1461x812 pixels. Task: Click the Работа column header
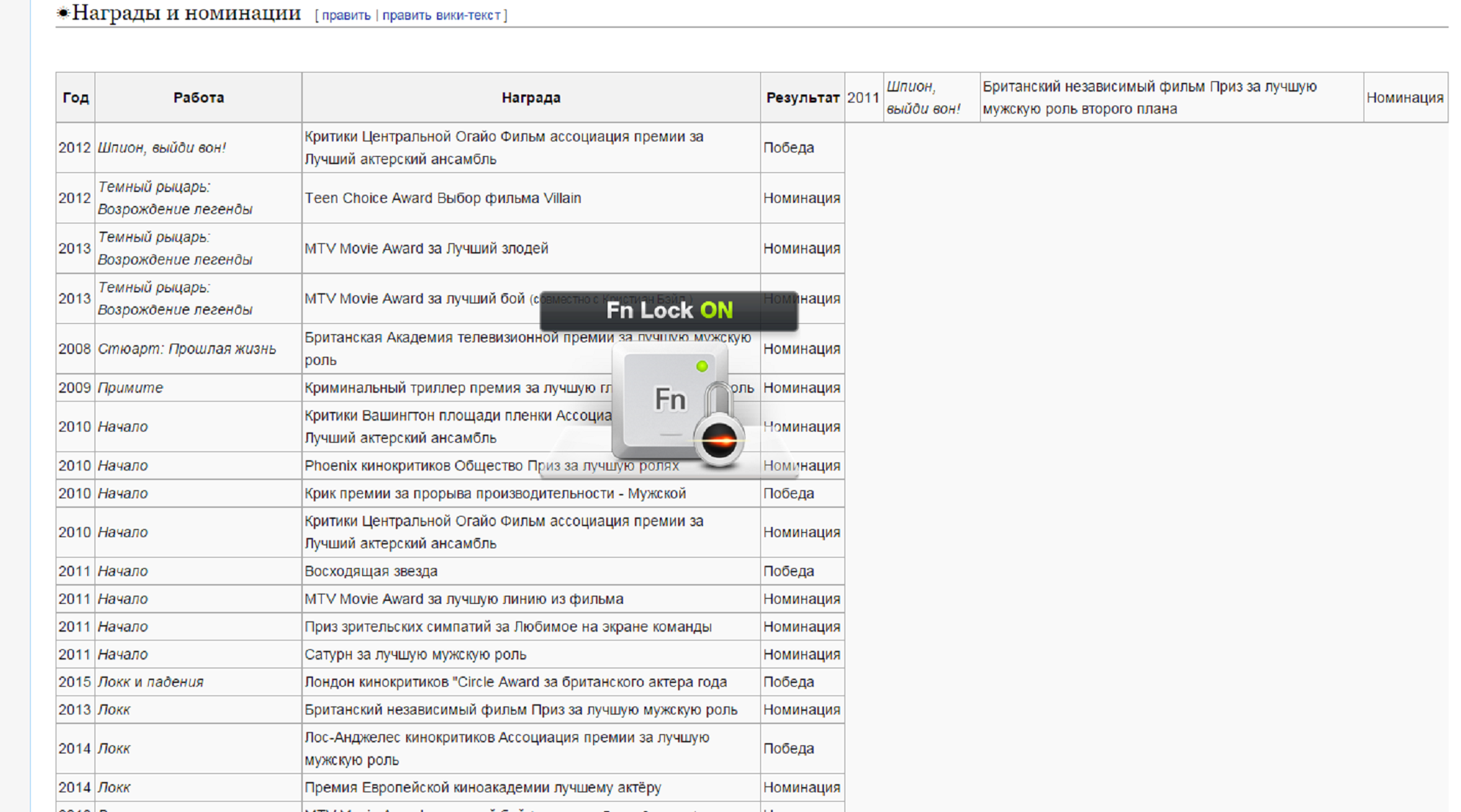click(x=199, y=97)
